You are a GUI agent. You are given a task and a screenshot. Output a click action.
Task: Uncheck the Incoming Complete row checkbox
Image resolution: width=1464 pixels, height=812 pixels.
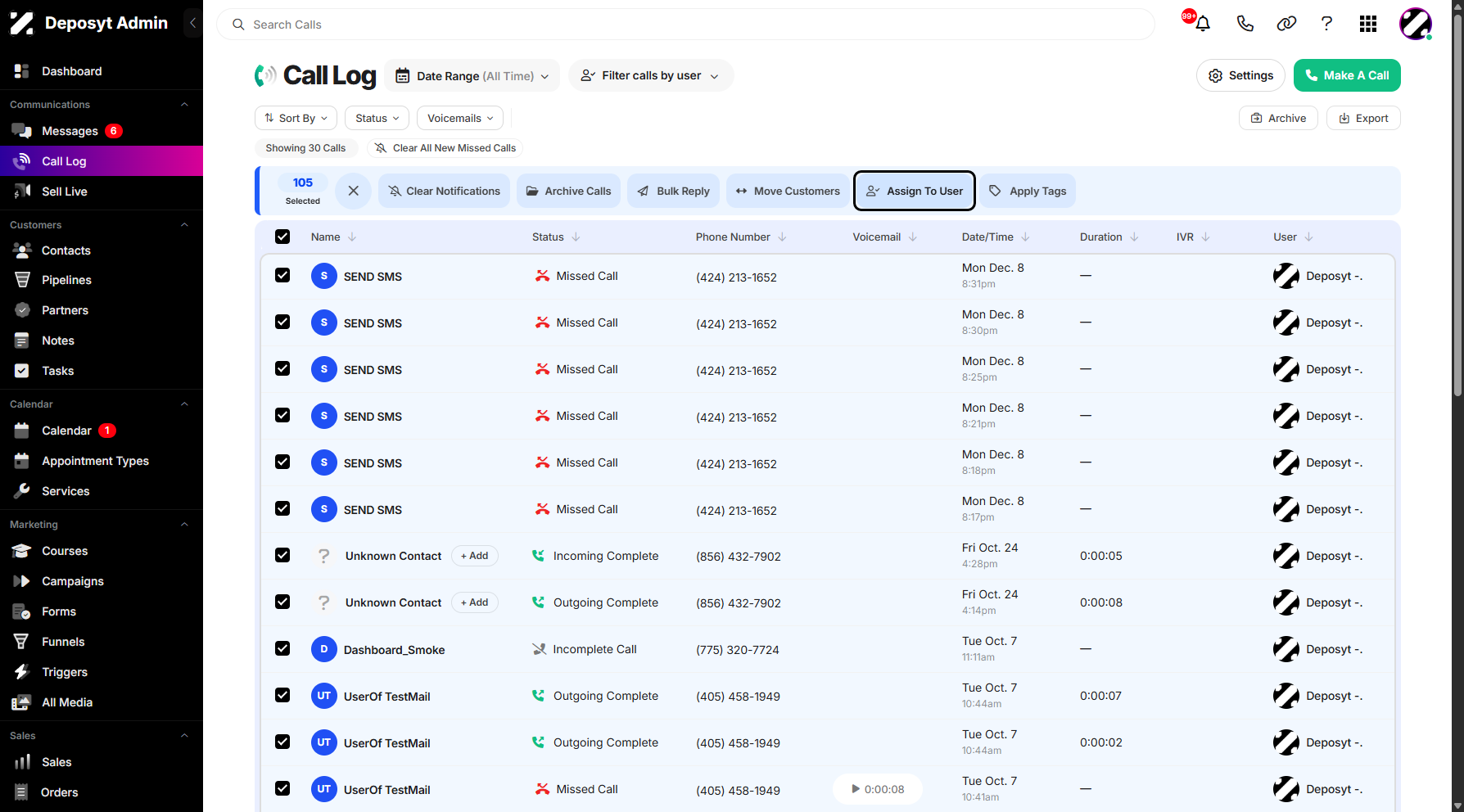pyautogui.click(x=282, y=555)
